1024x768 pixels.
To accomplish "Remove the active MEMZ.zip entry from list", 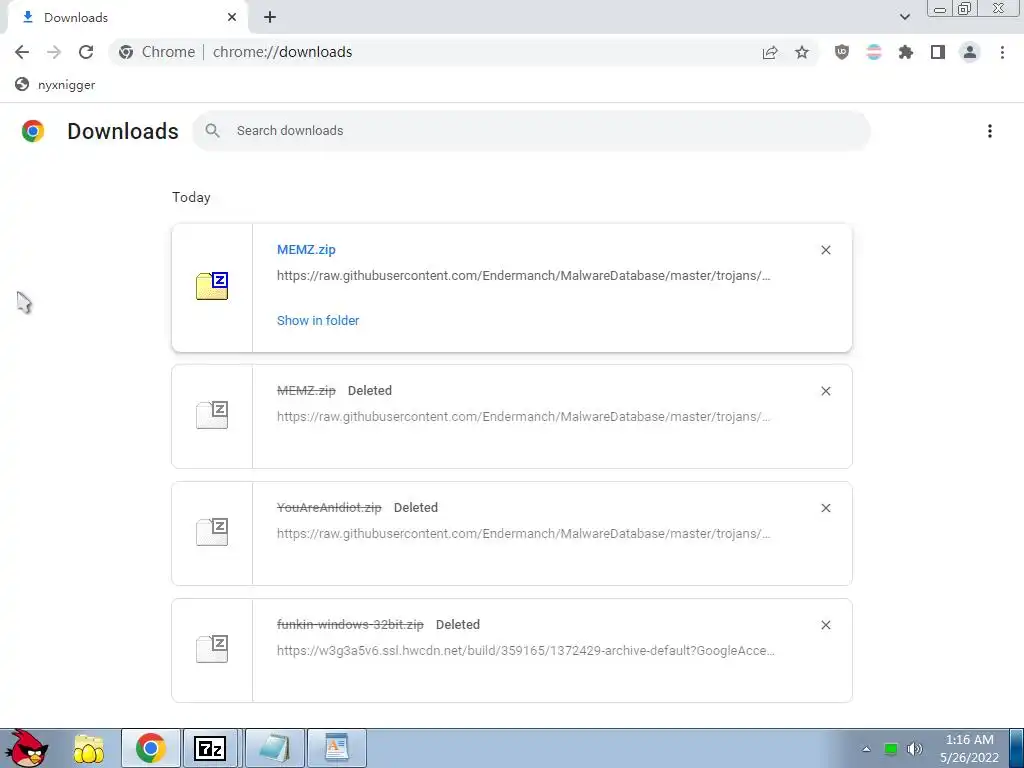I will click(825, 250).
